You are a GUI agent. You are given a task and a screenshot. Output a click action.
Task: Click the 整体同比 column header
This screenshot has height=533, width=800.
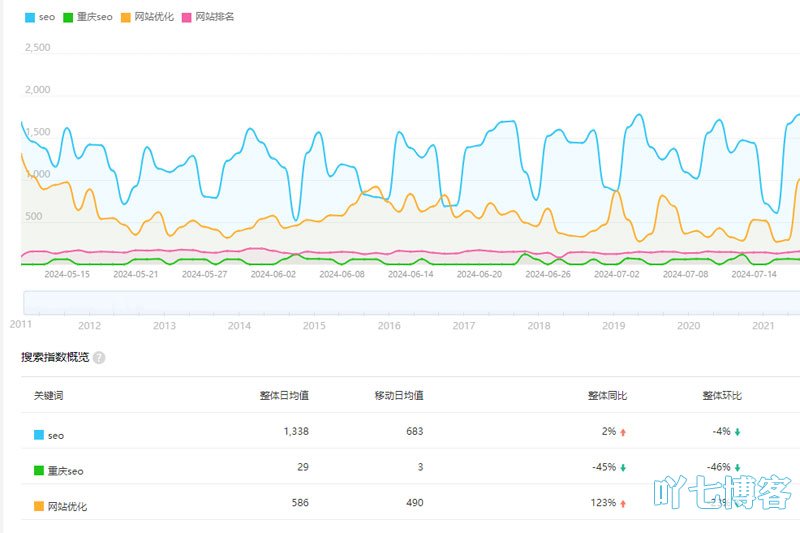tap(607, 395)
